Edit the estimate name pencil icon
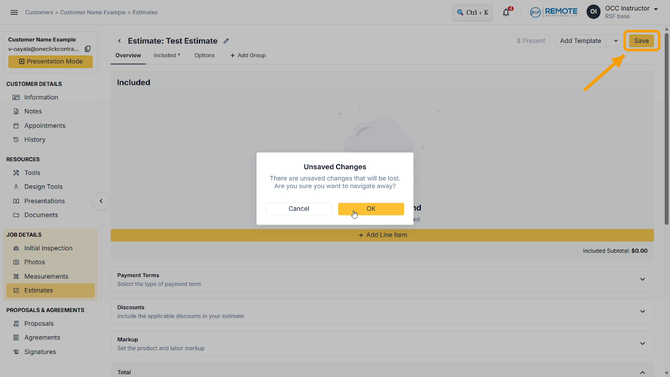 coord(226,41)
